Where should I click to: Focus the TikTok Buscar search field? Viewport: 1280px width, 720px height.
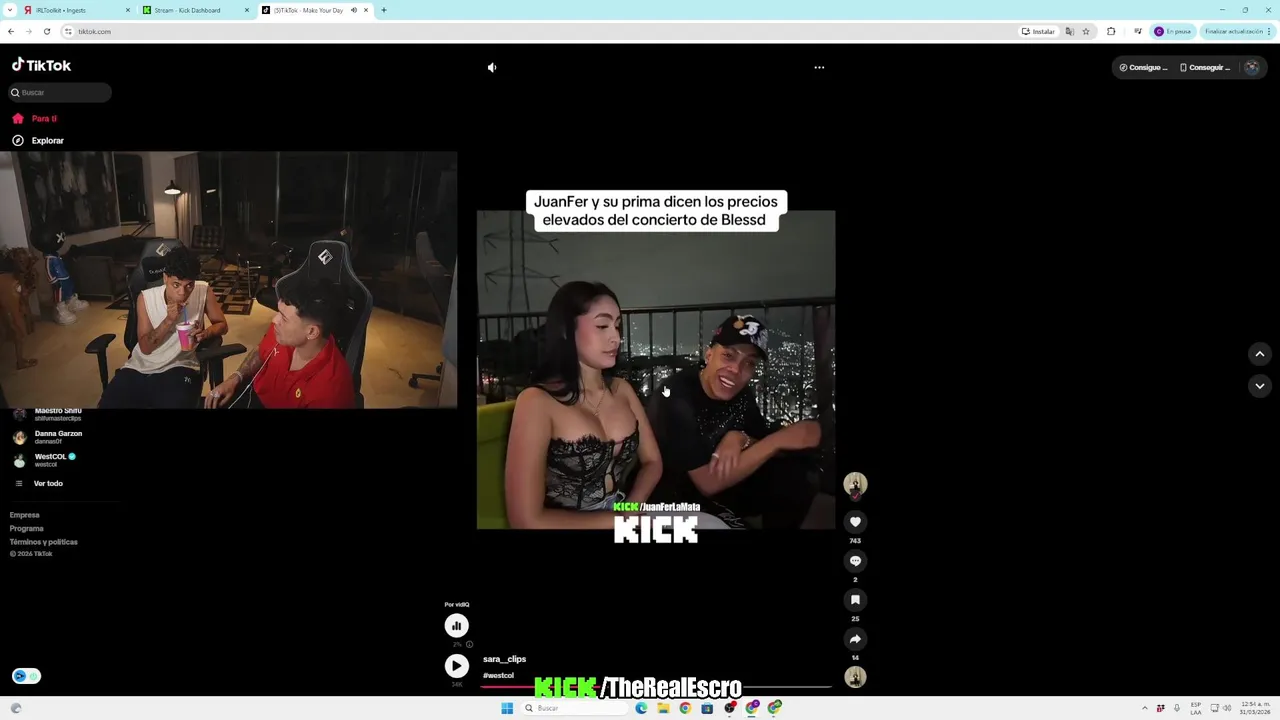60,92
